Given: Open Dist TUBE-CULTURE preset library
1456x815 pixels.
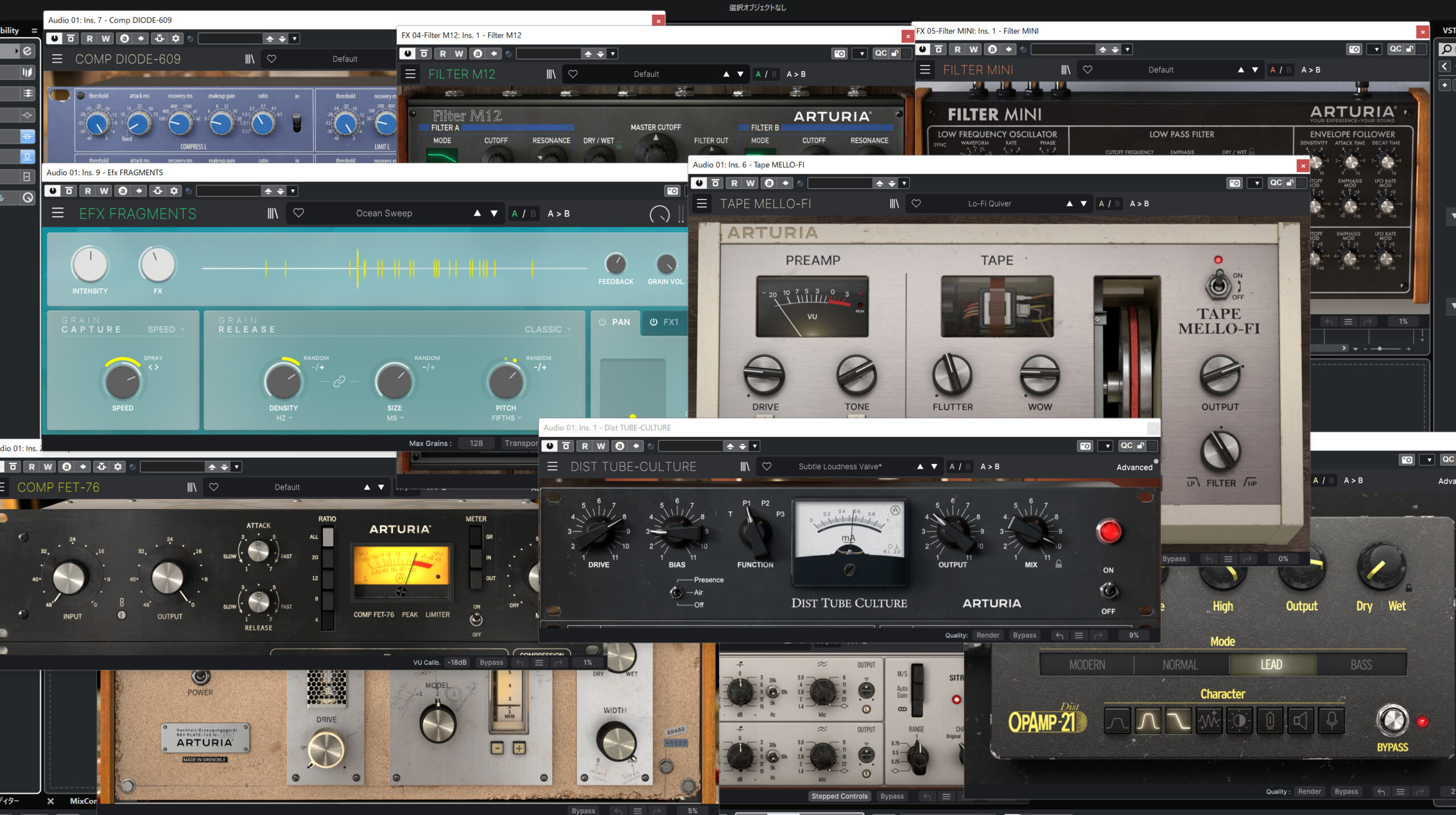Looking at the screenshot, I should pos(745,466).
